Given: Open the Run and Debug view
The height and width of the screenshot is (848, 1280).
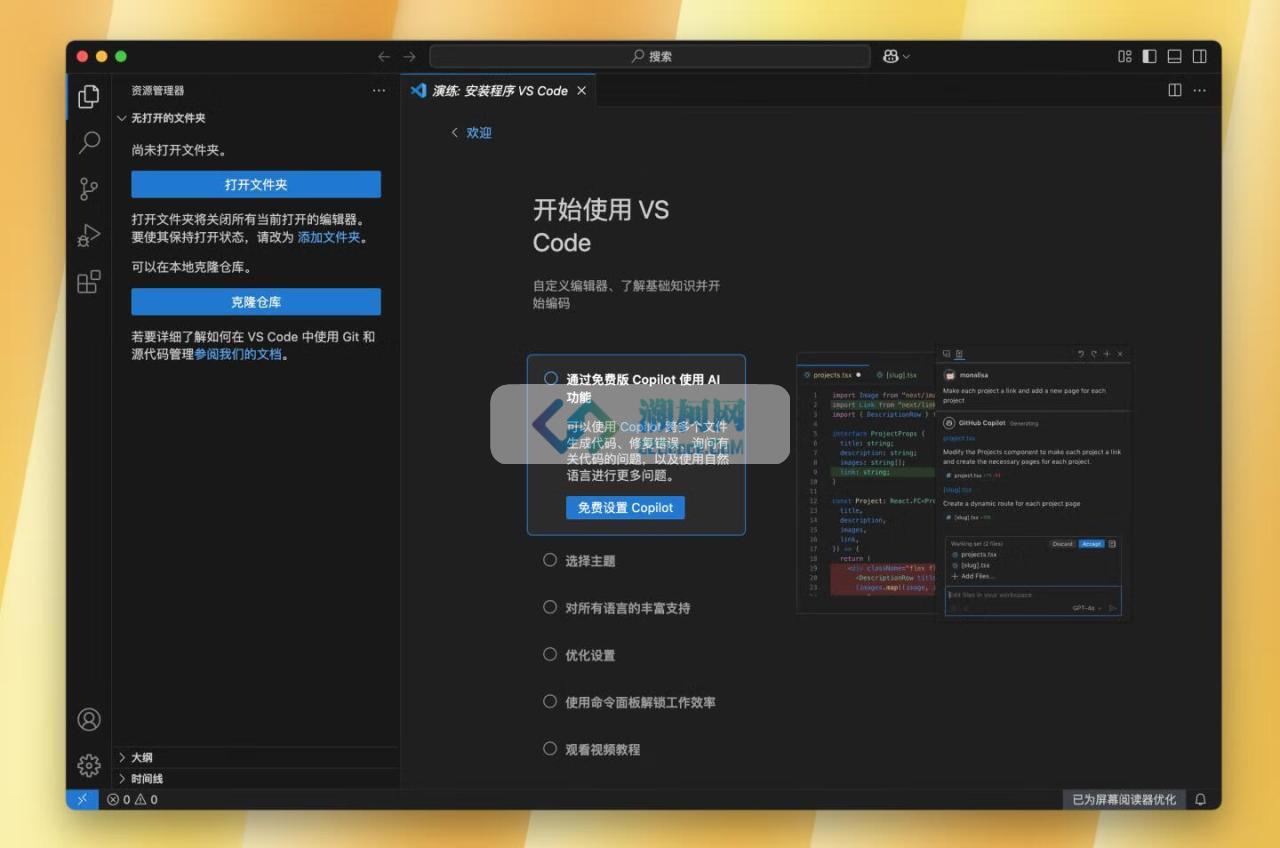Looking at the screenshot, I should pos(89,236).
